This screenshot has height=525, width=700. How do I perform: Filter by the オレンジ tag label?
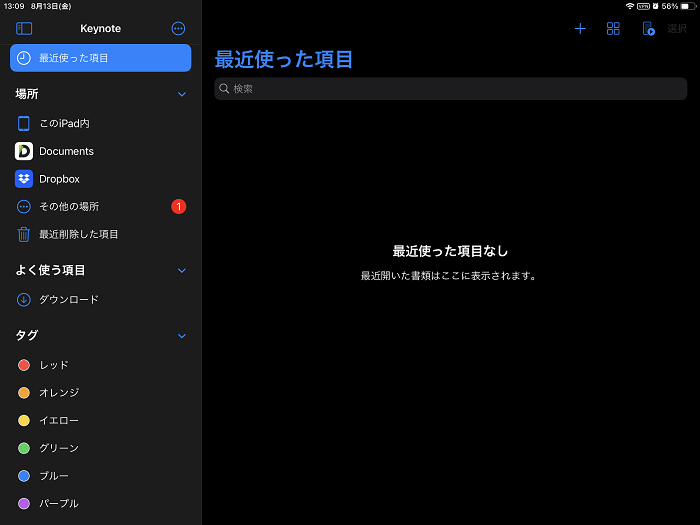tap(59, 393)
